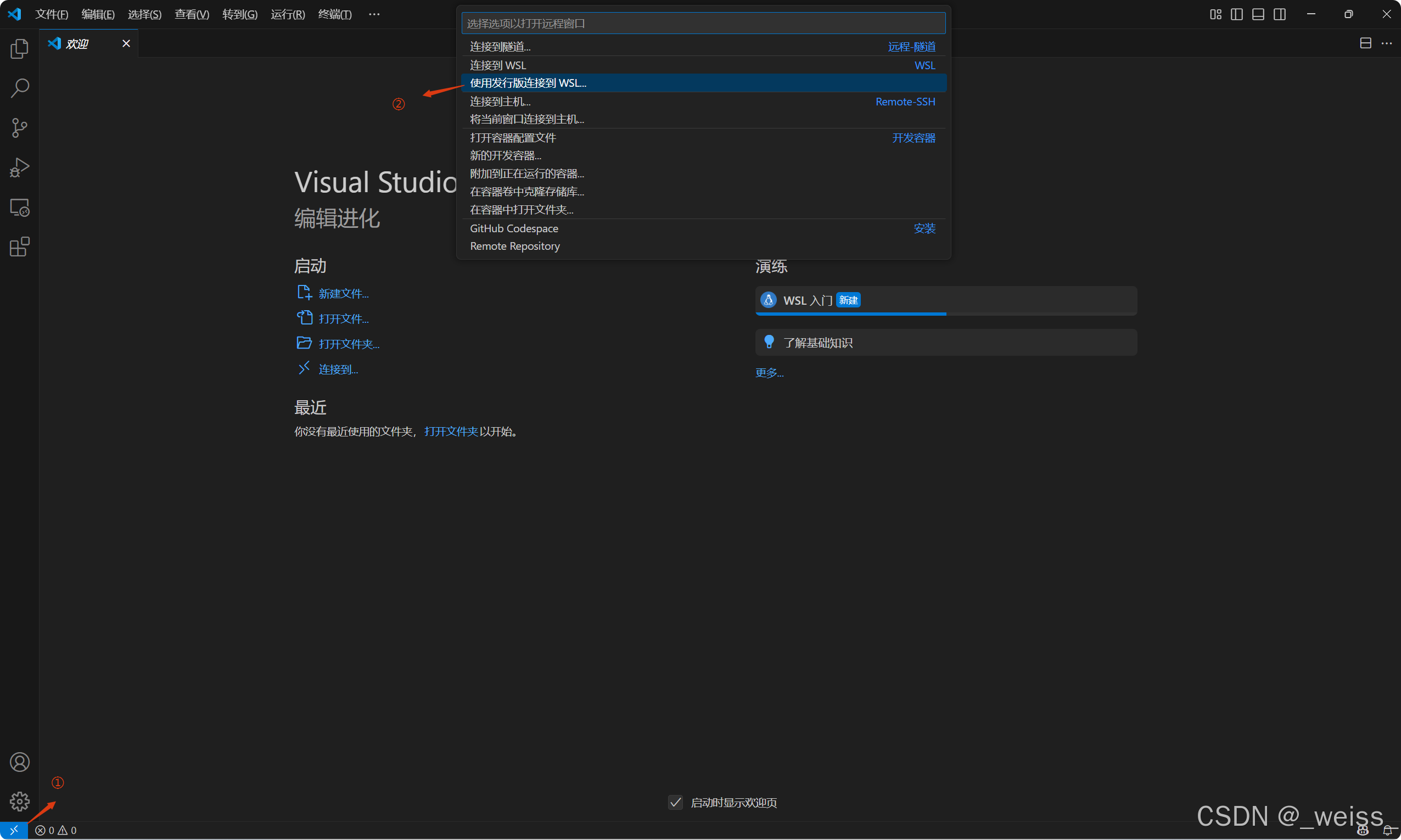Toggle the panel visibility in title bar
The width and height of the screenshot is (1401, 840).
click(x=1258, y=14)
